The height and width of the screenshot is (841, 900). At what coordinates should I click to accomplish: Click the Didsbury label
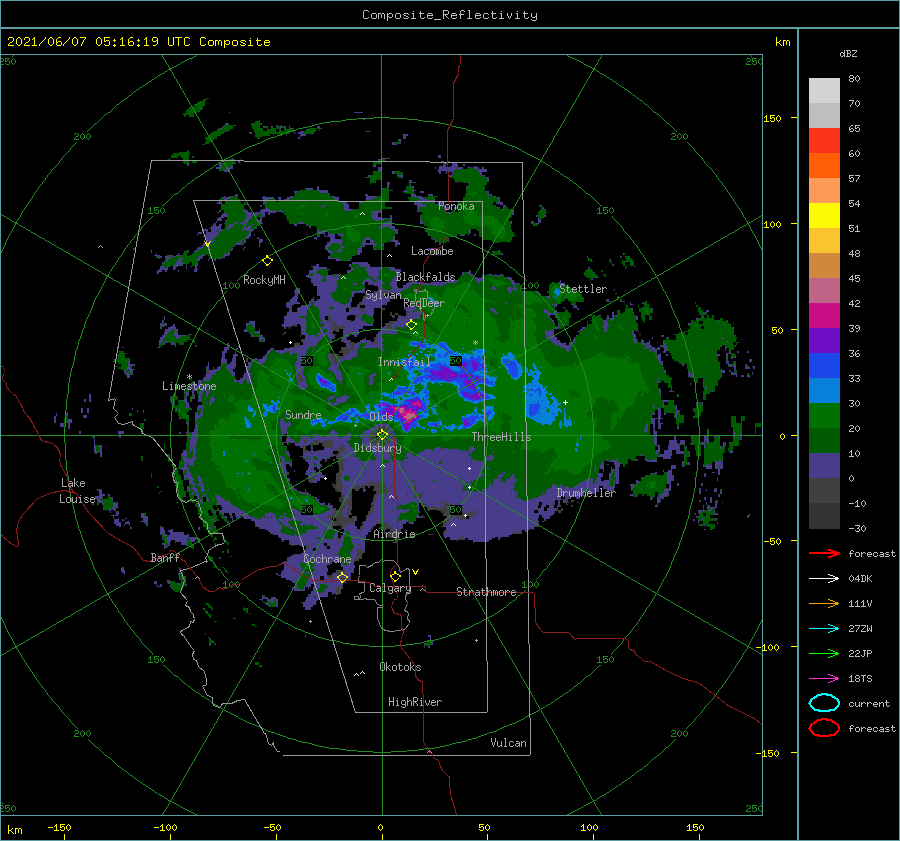tap(378, 448)
